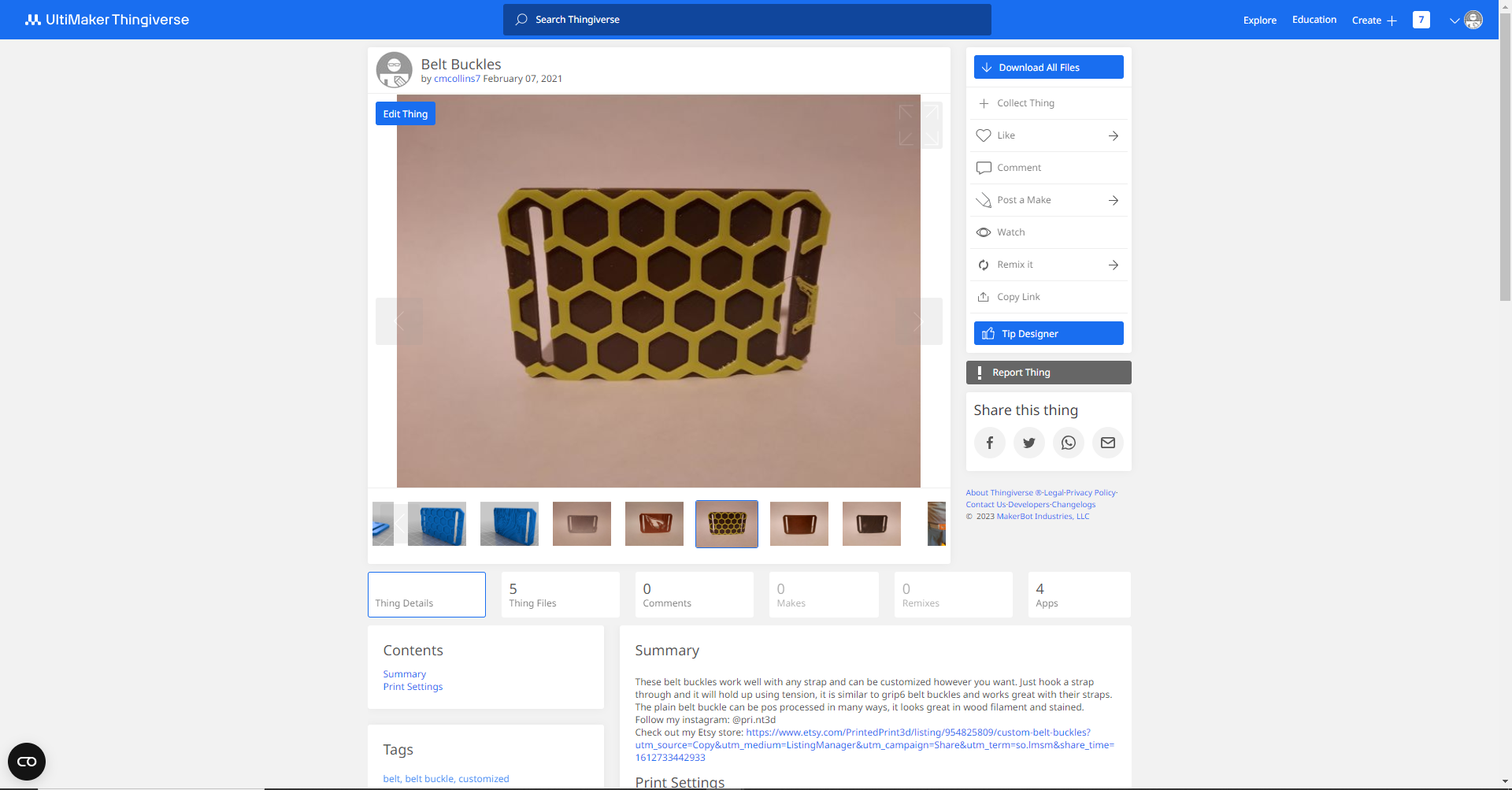Click the UltiMaker Thingiverse logo
The height and width of the screenshot is (790, 1512).
pyautogui.click(x=107, y=20)
